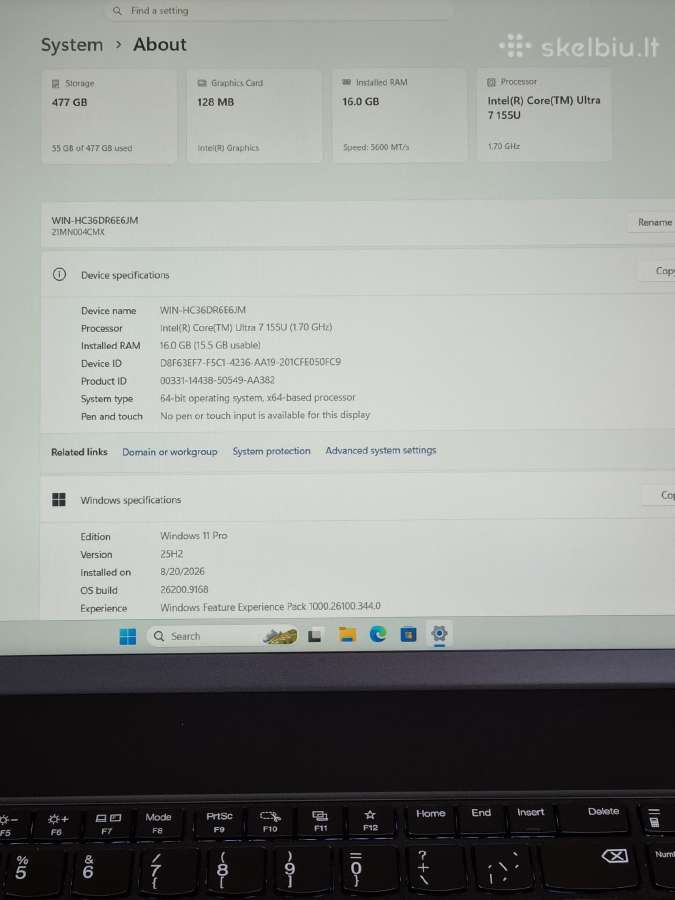Screen dimensions: 675x900
Task: Select the text 64-bit operating system, x64-based processor
Action: [258, 398]
